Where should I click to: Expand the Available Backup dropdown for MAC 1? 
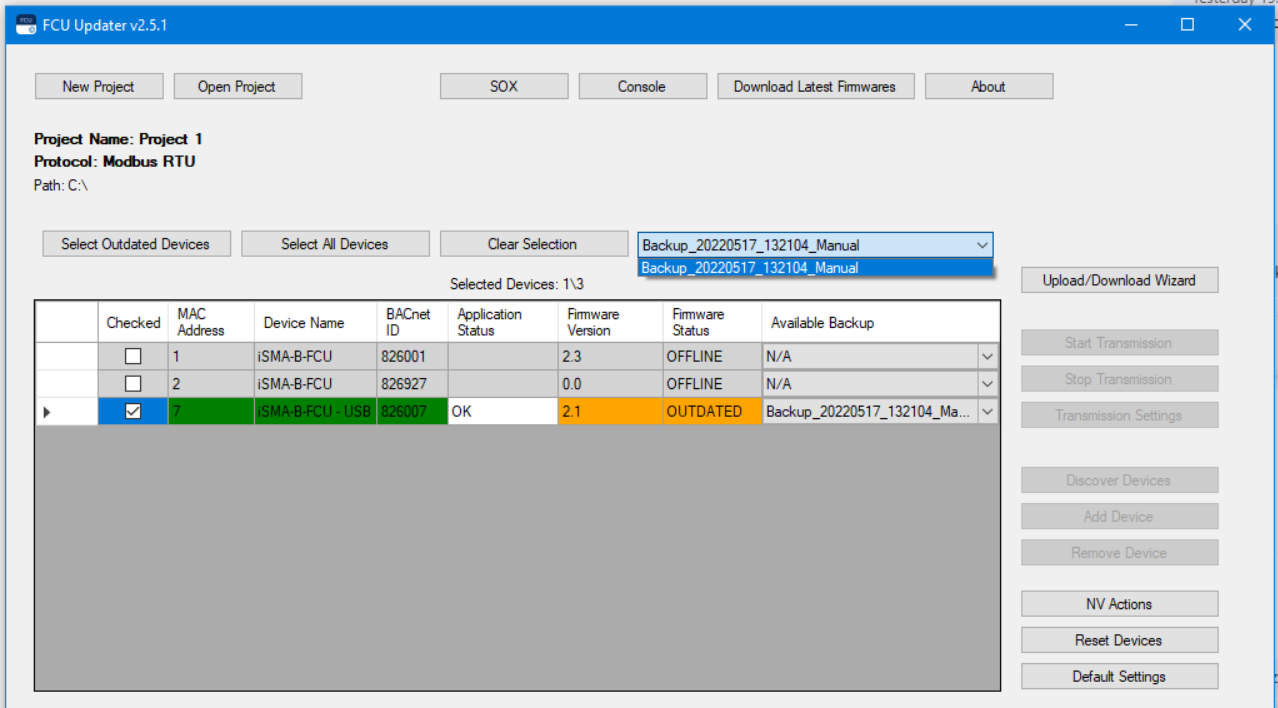986,356
